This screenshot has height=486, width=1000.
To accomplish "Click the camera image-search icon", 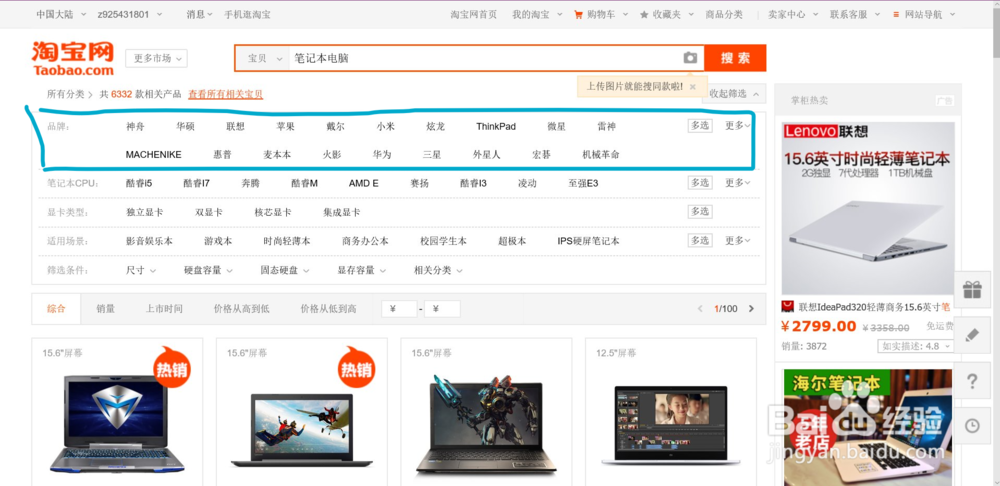I will pos(690,58).
